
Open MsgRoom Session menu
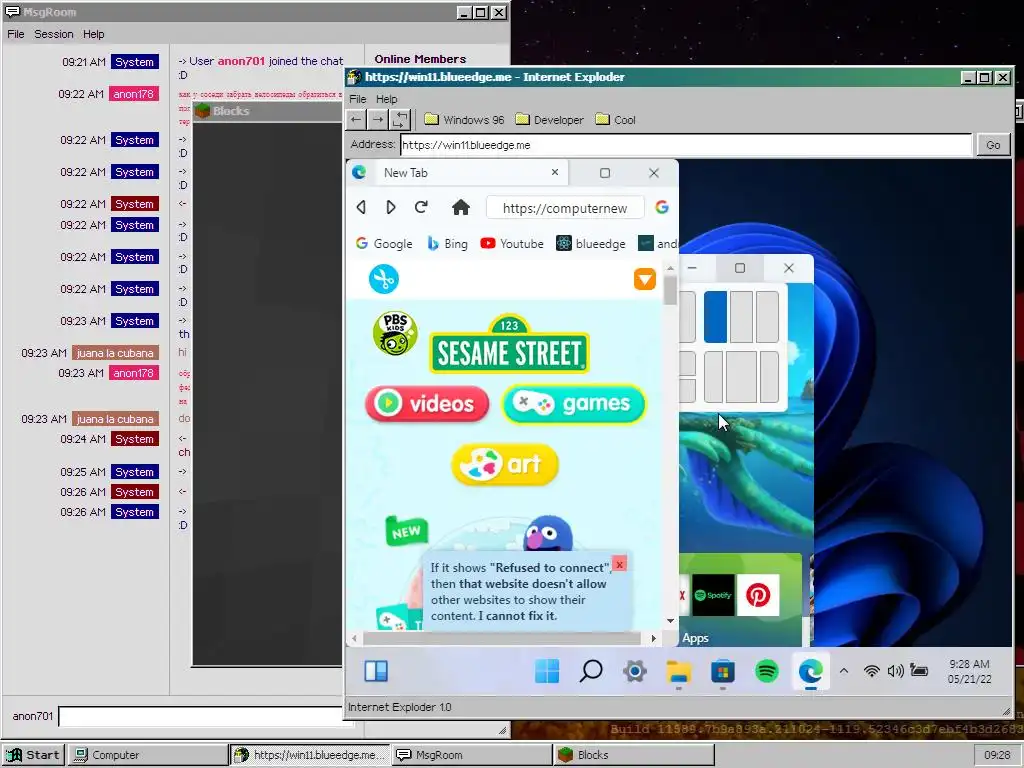click(54, 34)
